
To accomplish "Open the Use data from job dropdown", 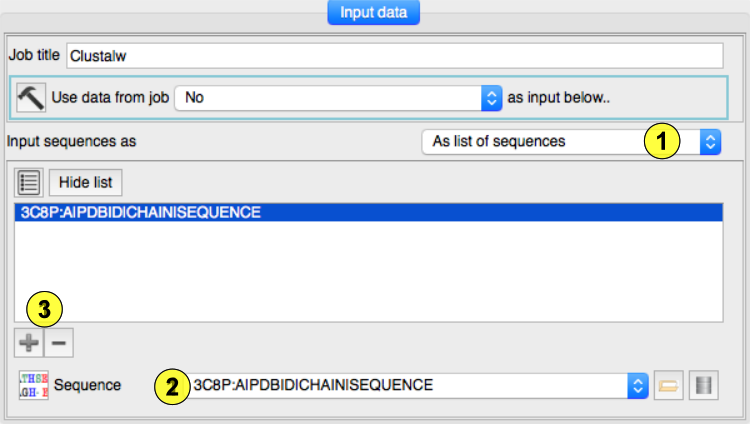I will click(x=338, y=97).
